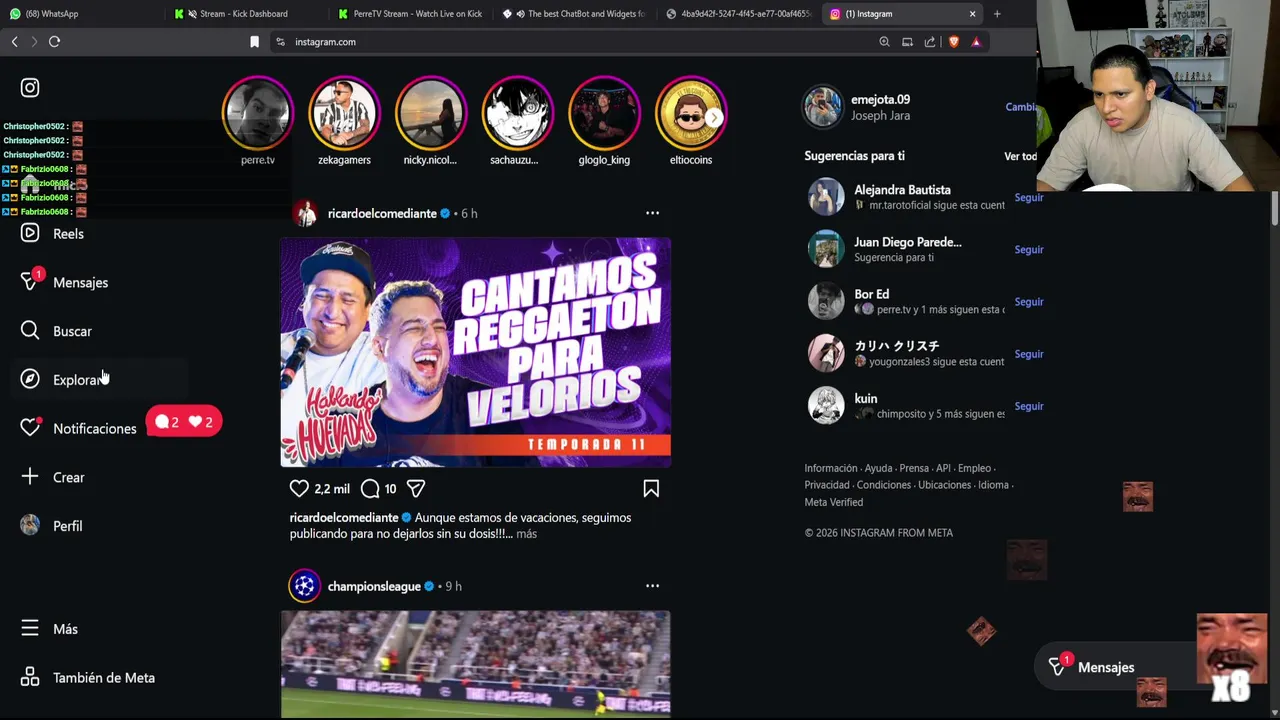
Task: Open Notificaciones heart icon
Action: pos(30,428)
